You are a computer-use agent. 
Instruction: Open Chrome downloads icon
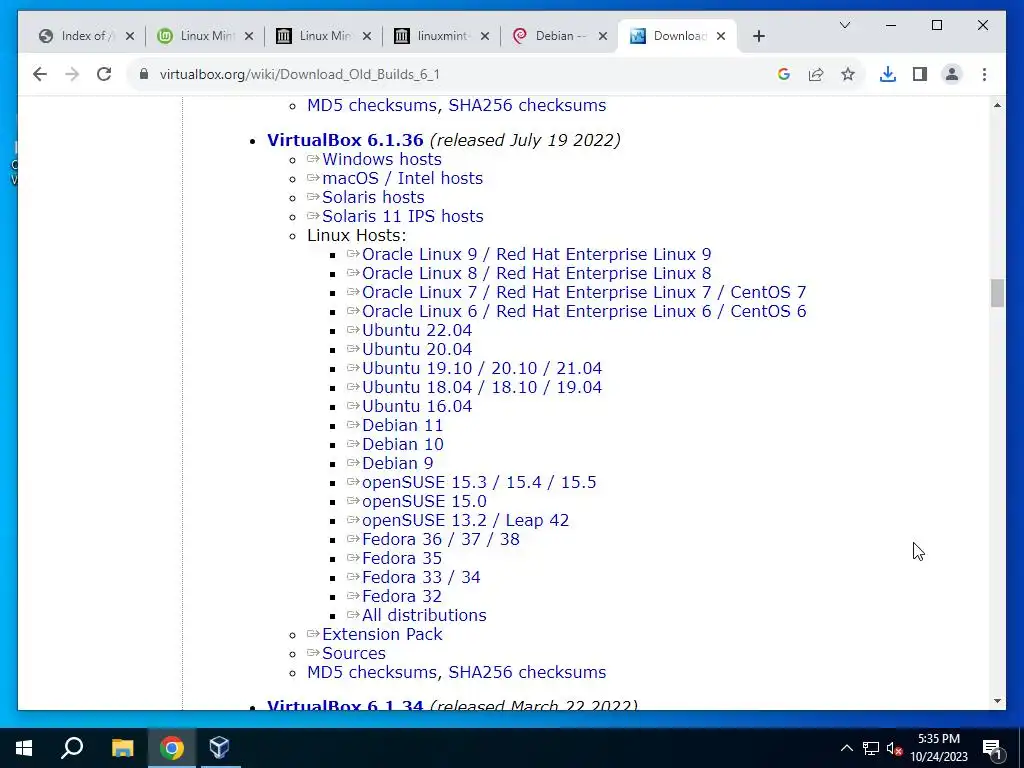(888, 74)
